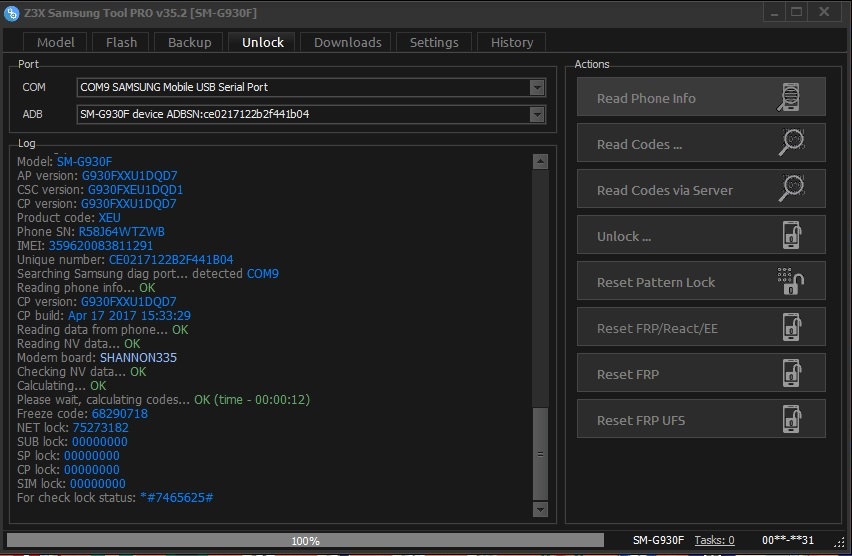This screenshot has height=556, width=852.
Task: Click the SIM lock 00000000 value
Action: point(98,484)
